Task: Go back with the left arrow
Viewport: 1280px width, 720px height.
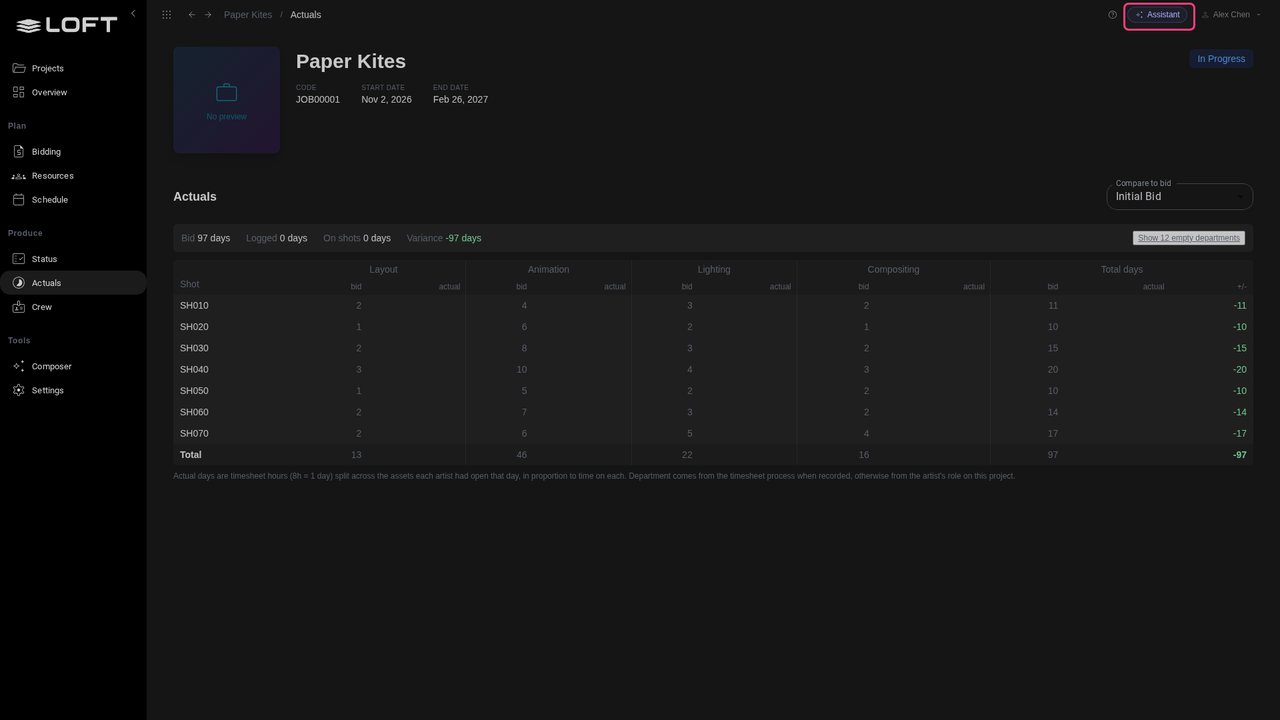Action: [192, 15]
